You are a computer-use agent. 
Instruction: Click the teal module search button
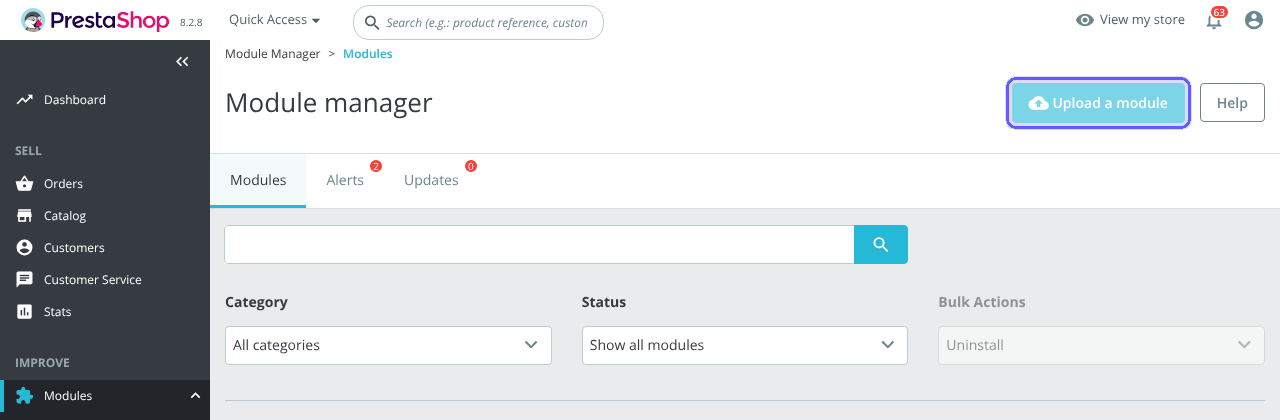point(881,245)
